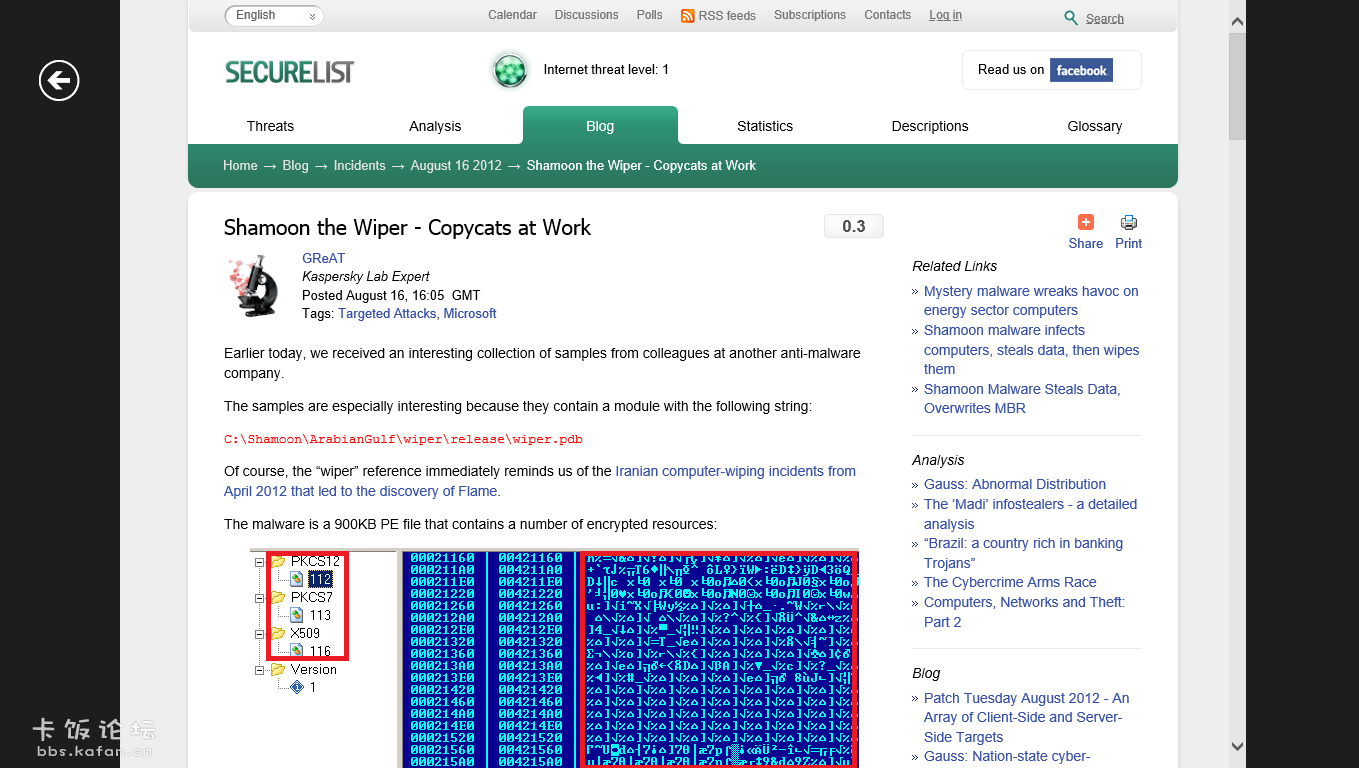The image size is (1359, 768).
Task: Select resource 112 in tree
Action: pos(320,579)
